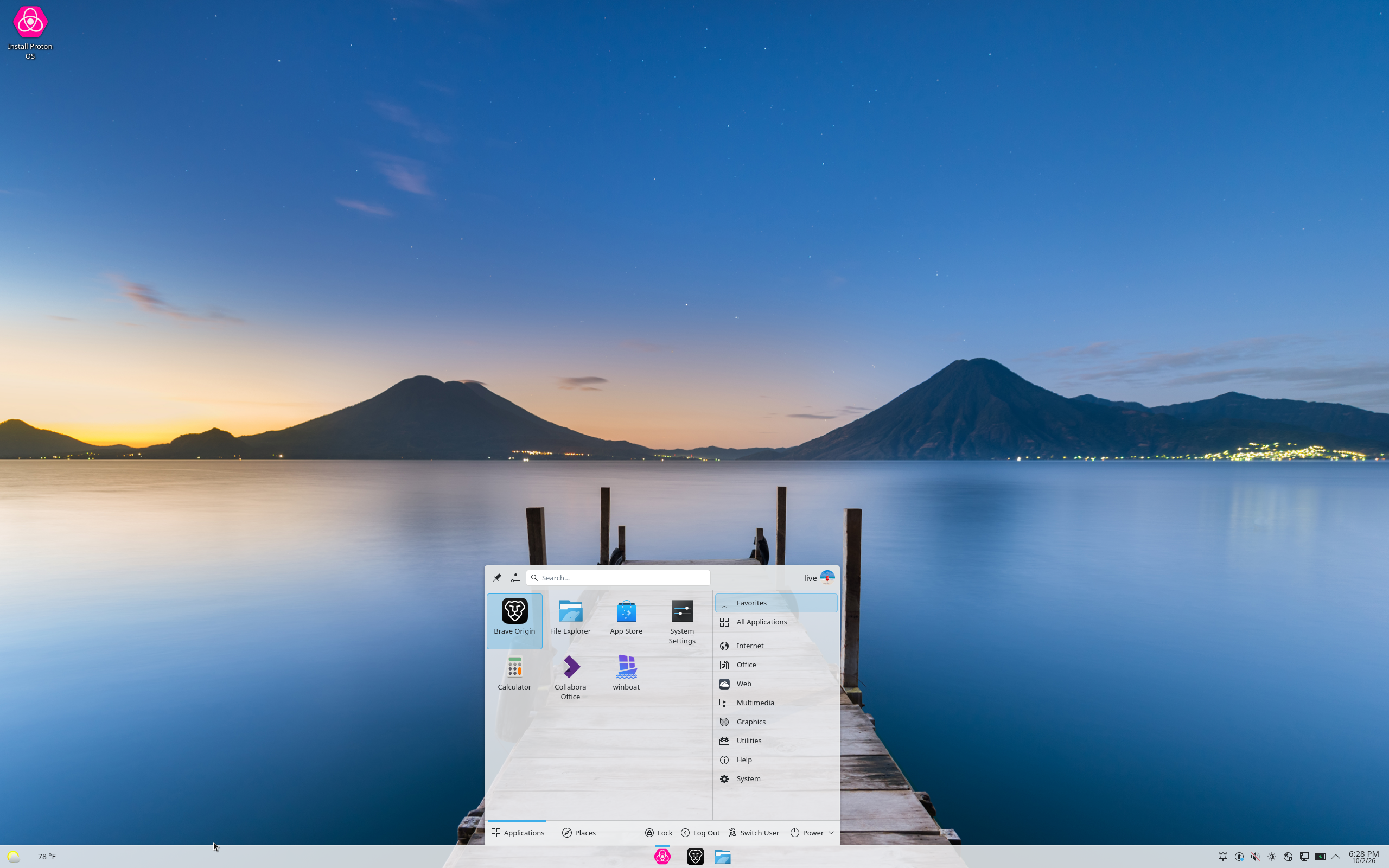The width and height of the screenshot is (1389, 868).
Task: Click the Proton launcher icon in the taskbar
Action: (662, 857)
